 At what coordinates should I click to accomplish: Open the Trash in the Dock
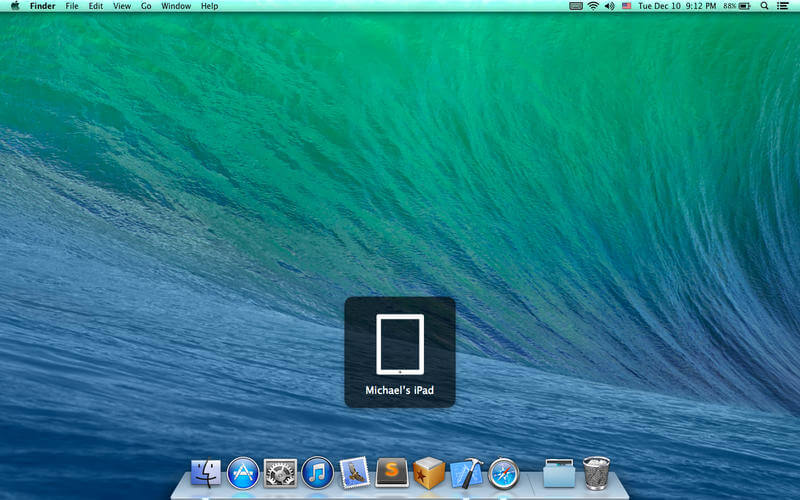coord(596,473)
